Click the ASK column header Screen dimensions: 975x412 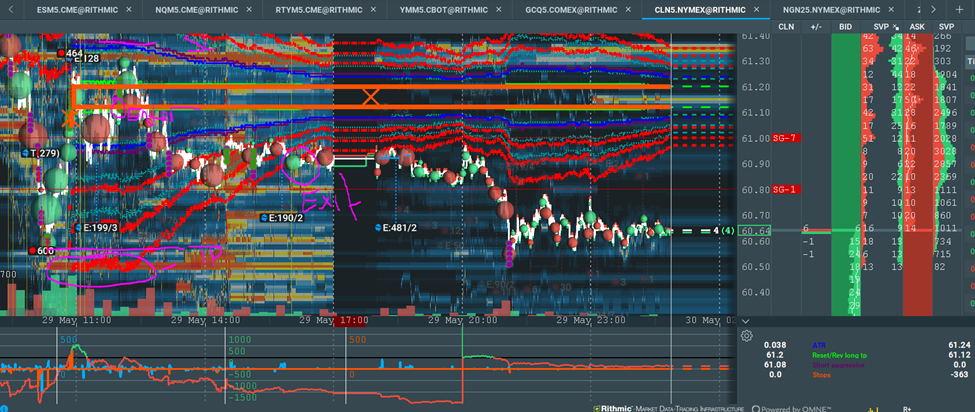tap(917, 27)
